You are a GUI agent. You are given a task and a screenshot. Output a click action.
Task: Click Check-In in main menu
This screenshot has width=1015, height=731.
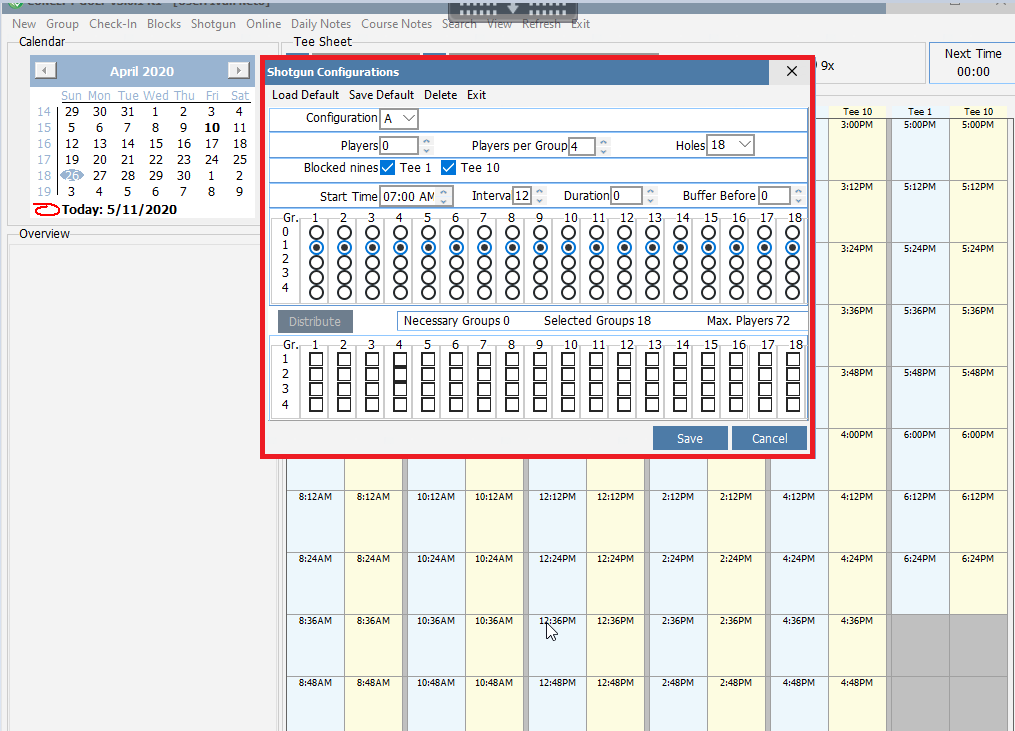click(113, 24)
